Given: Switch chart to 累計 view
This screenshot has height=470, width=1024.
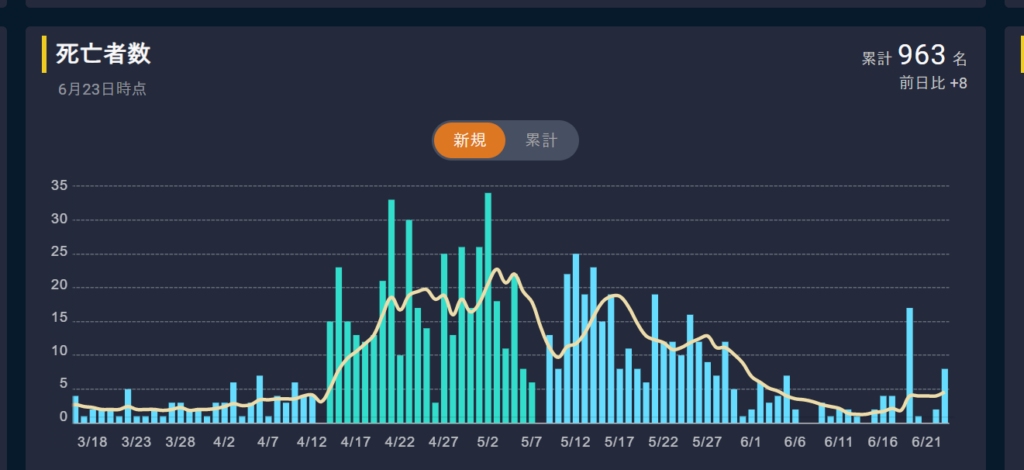Looking at the screenshot, I should (541, 140).
